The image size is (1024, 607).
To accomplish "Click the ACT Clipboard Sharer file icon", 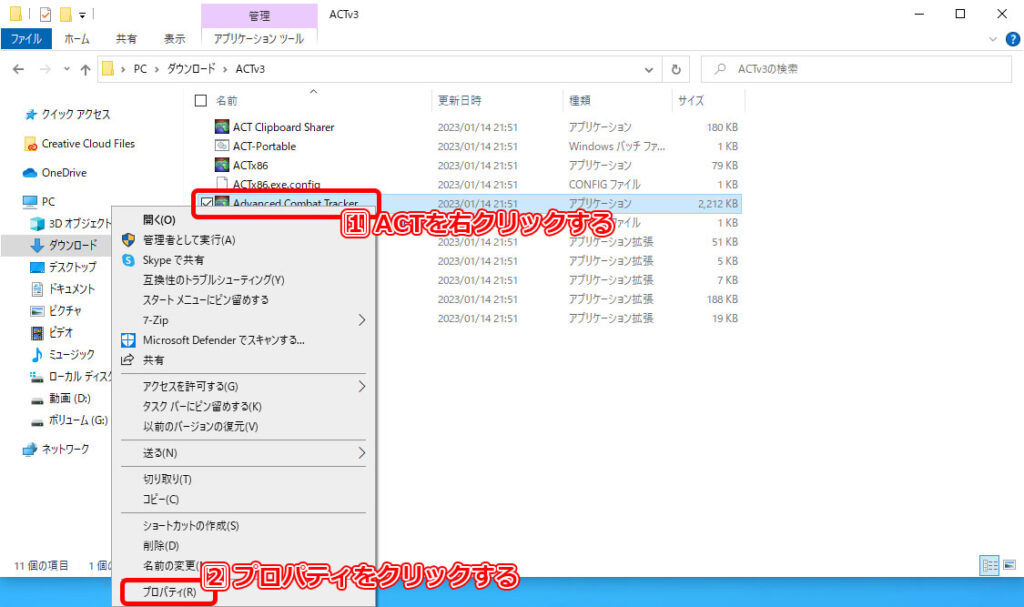I will tap(223, 127).
